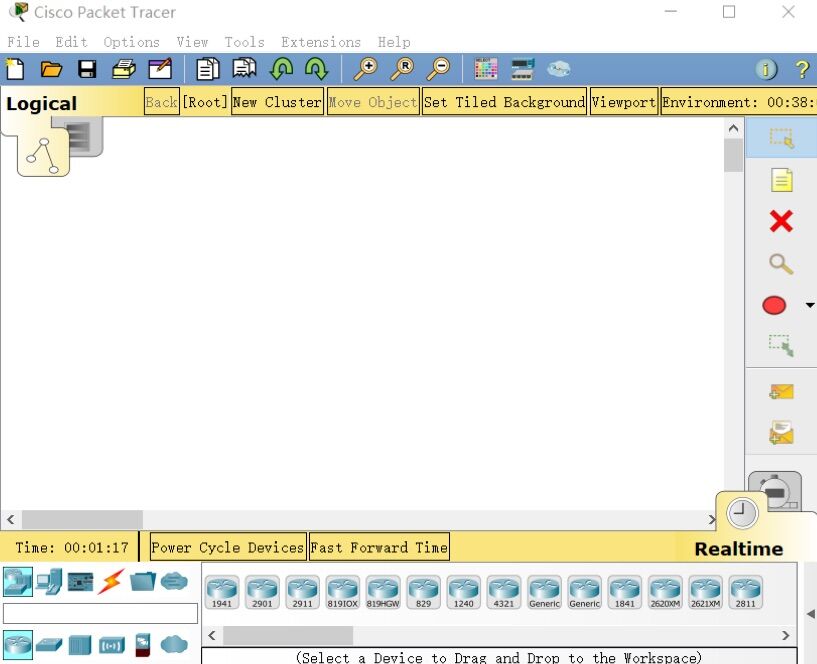Screen dimensions: 817x664
Task: Choose the Resize Shape tool
Action: coord(781,346)
